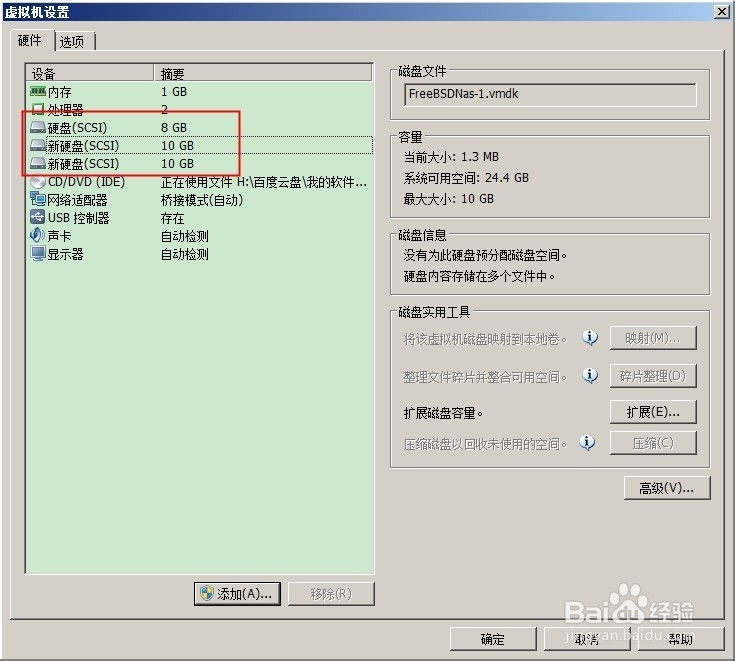Viewport: 735px width, 661px height.
Task: Click the 当前大小: 1.3 MB text
Action: tap(451, 157)
